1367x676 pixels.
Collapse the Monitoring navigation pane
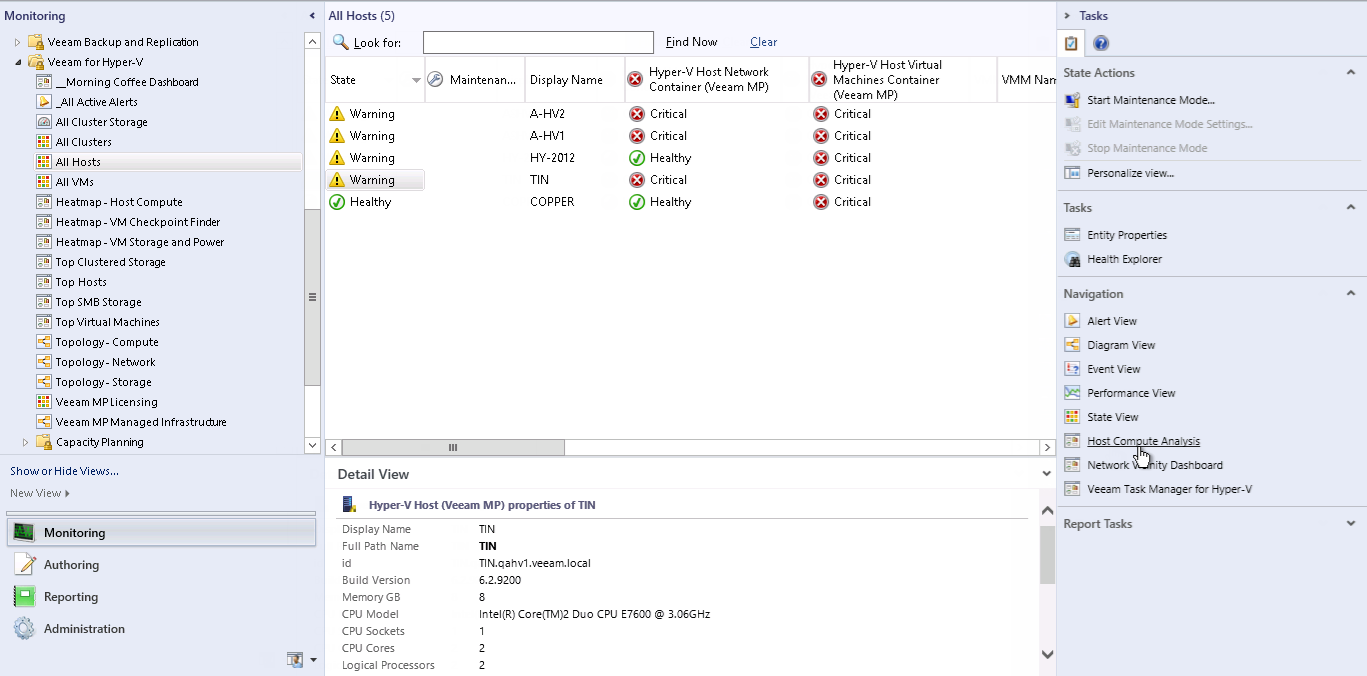[312, 16]
